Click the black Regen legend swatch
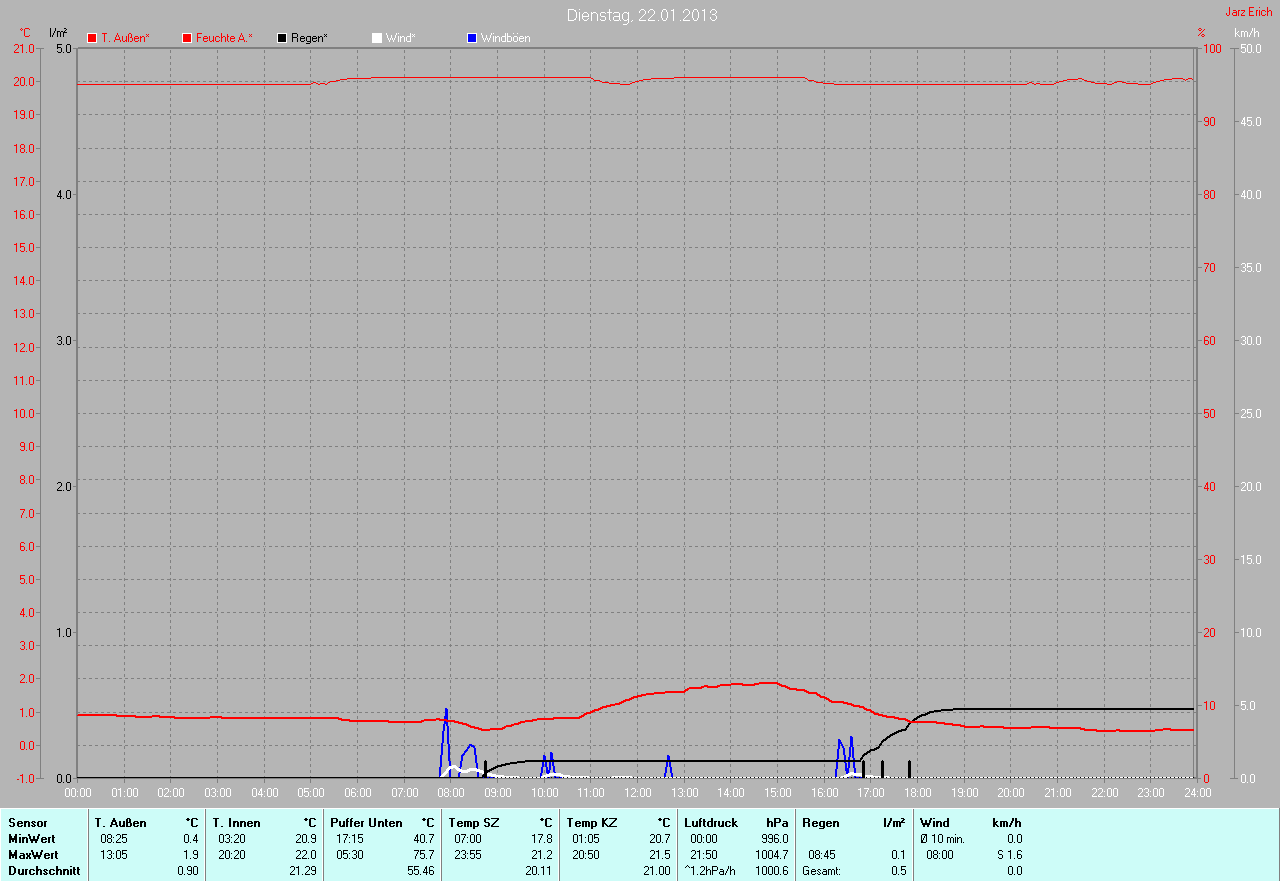Viewport: 1280px width, 881px height. click(x=282, y=38)
